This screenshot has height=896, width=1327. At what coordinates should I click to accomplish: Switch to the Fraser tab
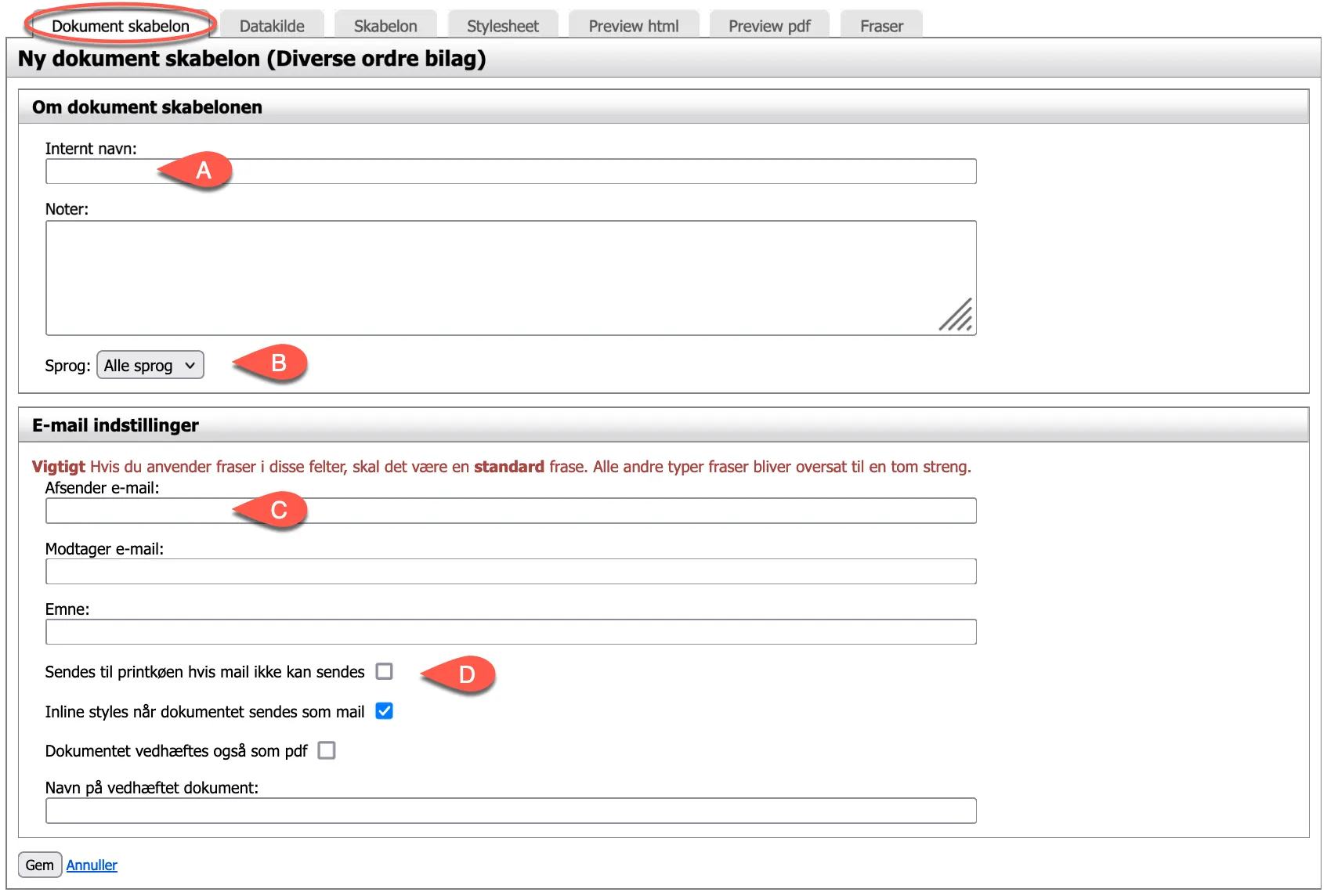[x=880, y=26]
